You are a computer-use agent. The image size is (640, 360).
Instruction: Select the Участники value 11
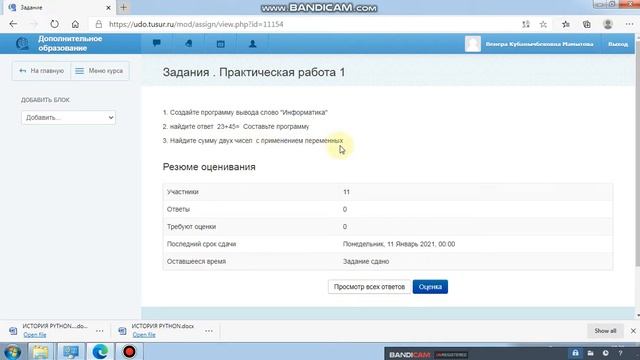coord(346,192)
